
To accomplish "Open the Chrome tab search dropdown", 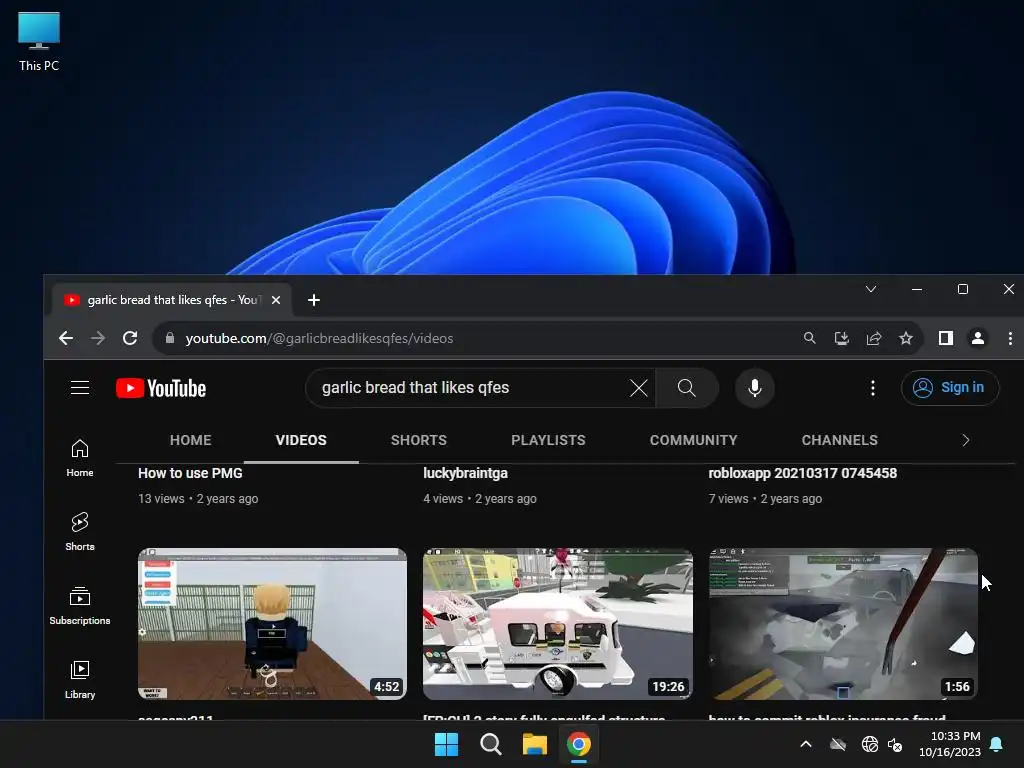I will 871,289.
